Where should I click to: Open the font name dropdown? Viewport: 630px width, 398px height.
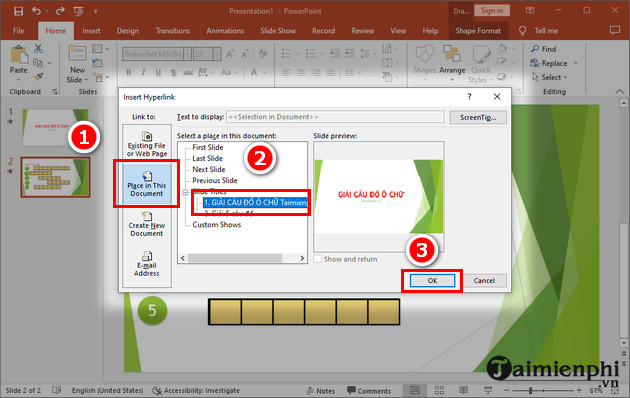pos(187,54)
